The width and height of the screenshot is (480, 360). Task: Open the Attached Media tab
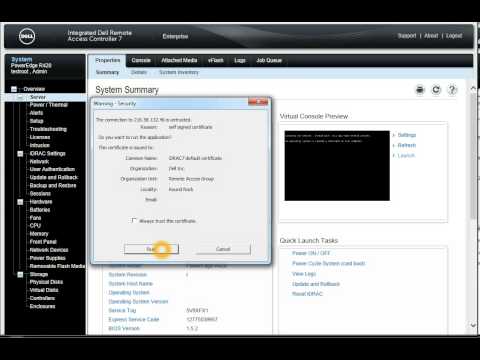(179, 60)
